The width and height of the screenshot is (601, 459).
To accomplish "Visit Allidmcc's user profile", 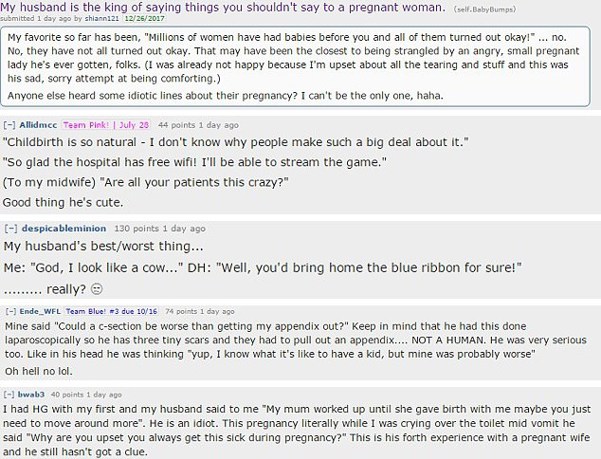I will [38, 125].
